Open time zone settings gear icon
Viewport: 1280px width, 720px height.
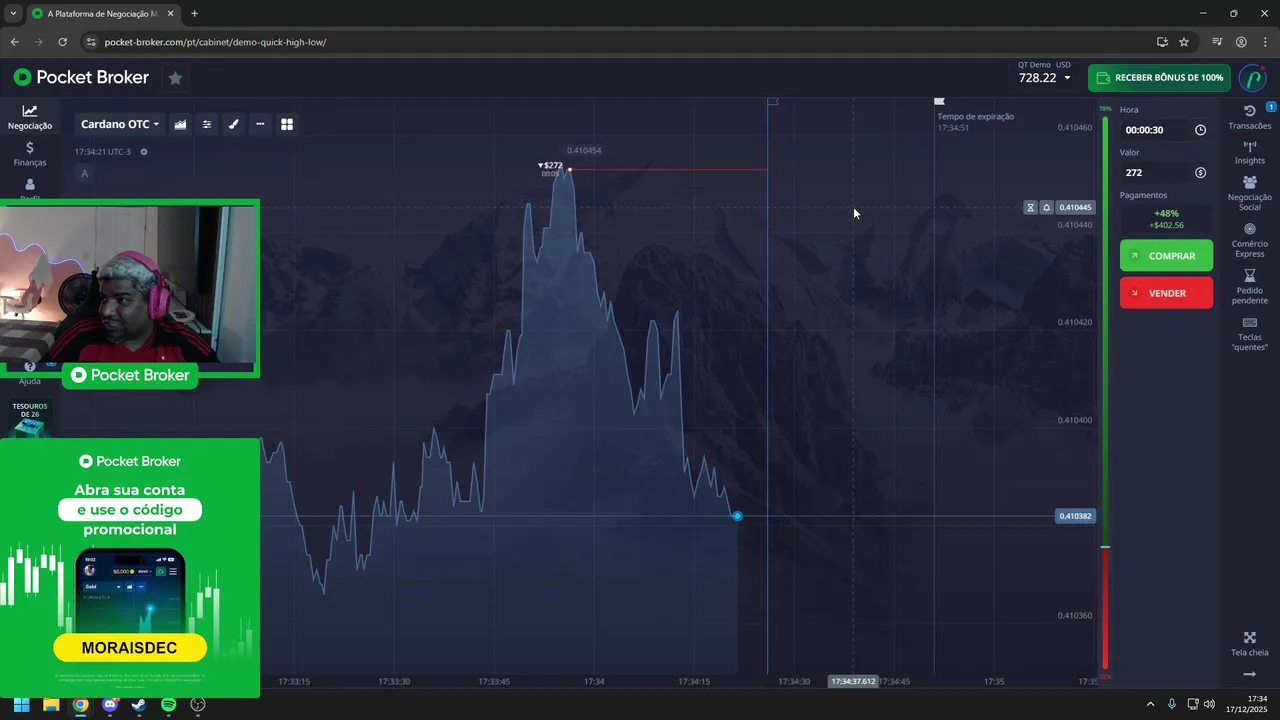(x=144, y=152)
